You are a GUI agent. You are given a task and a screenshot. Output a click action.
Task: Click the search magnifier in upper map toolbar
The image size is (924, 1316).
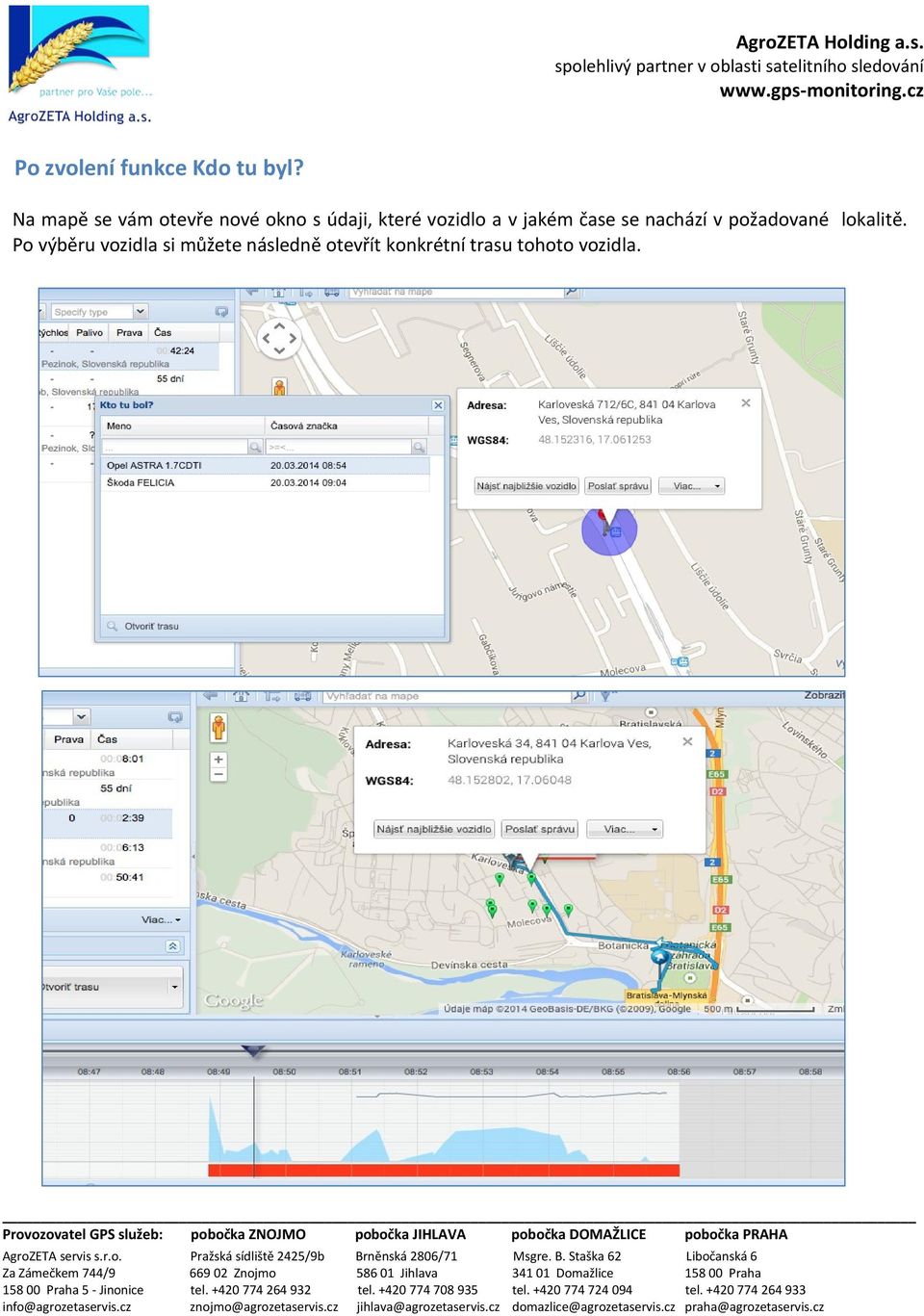[571, 291]
